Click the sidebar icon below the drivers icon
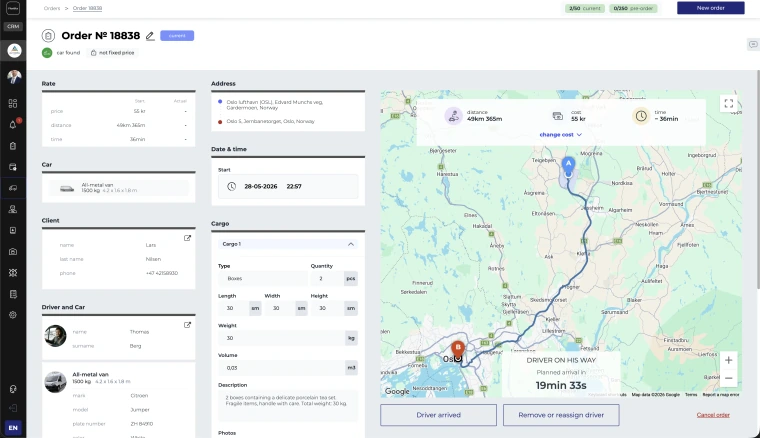This screenshot has width=760, height=438. click(13, 230)
